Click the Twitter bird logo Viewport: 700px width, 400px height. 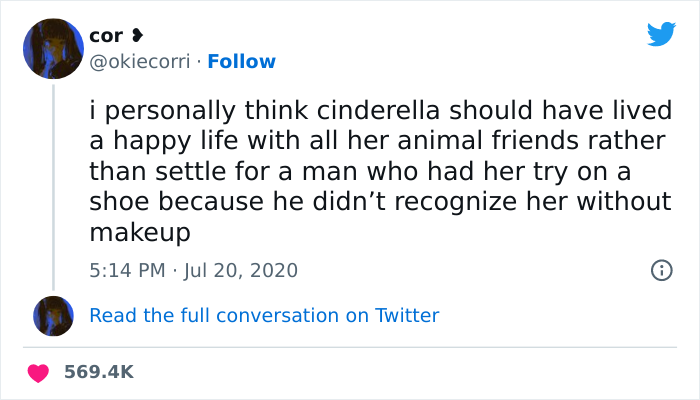click(x=661, y=34)
